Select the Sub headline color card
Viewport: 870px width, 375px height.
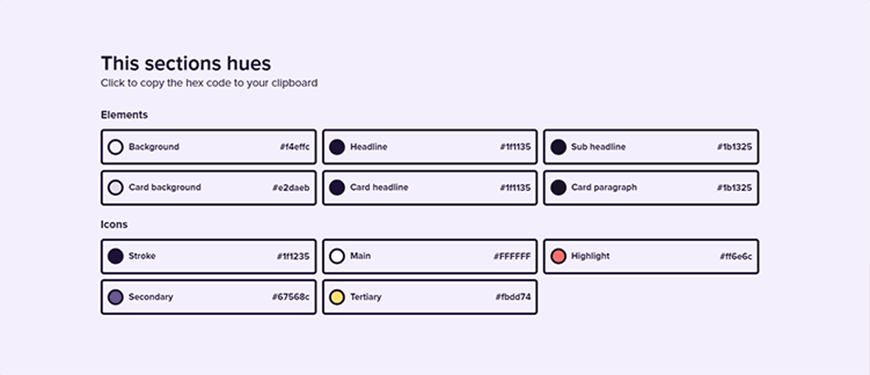point(651,147)
